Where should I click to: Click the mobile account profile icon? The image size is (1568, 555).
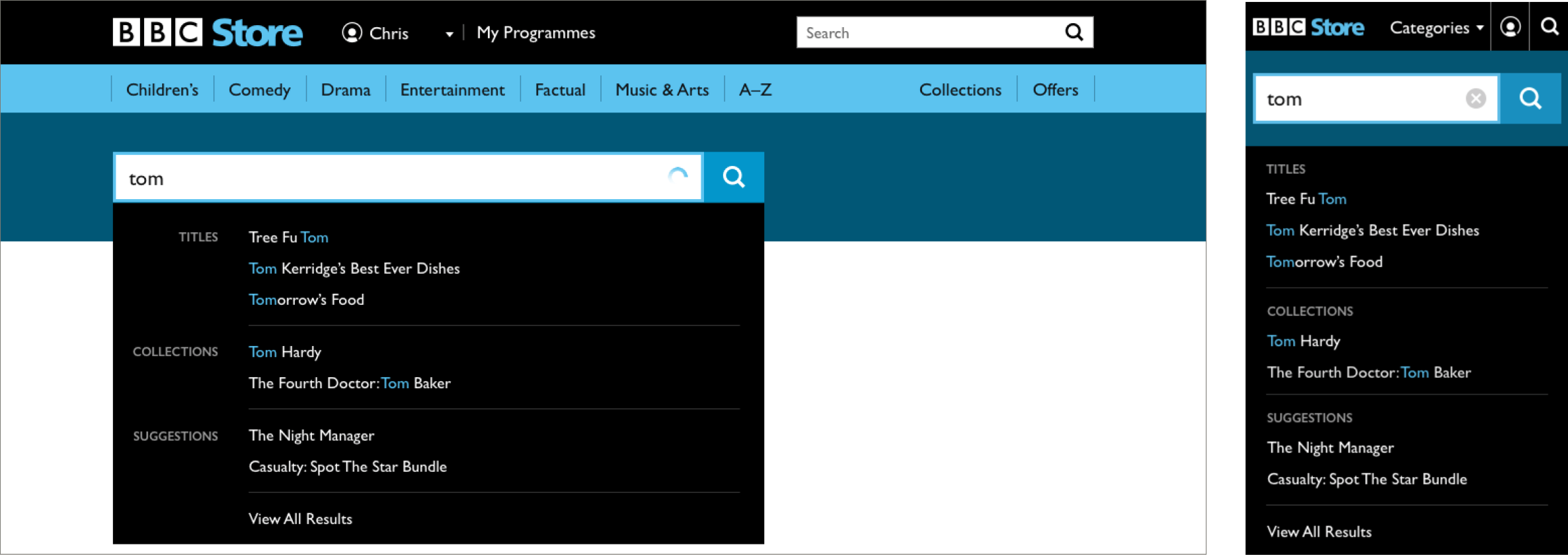[x=1510, y=27]
